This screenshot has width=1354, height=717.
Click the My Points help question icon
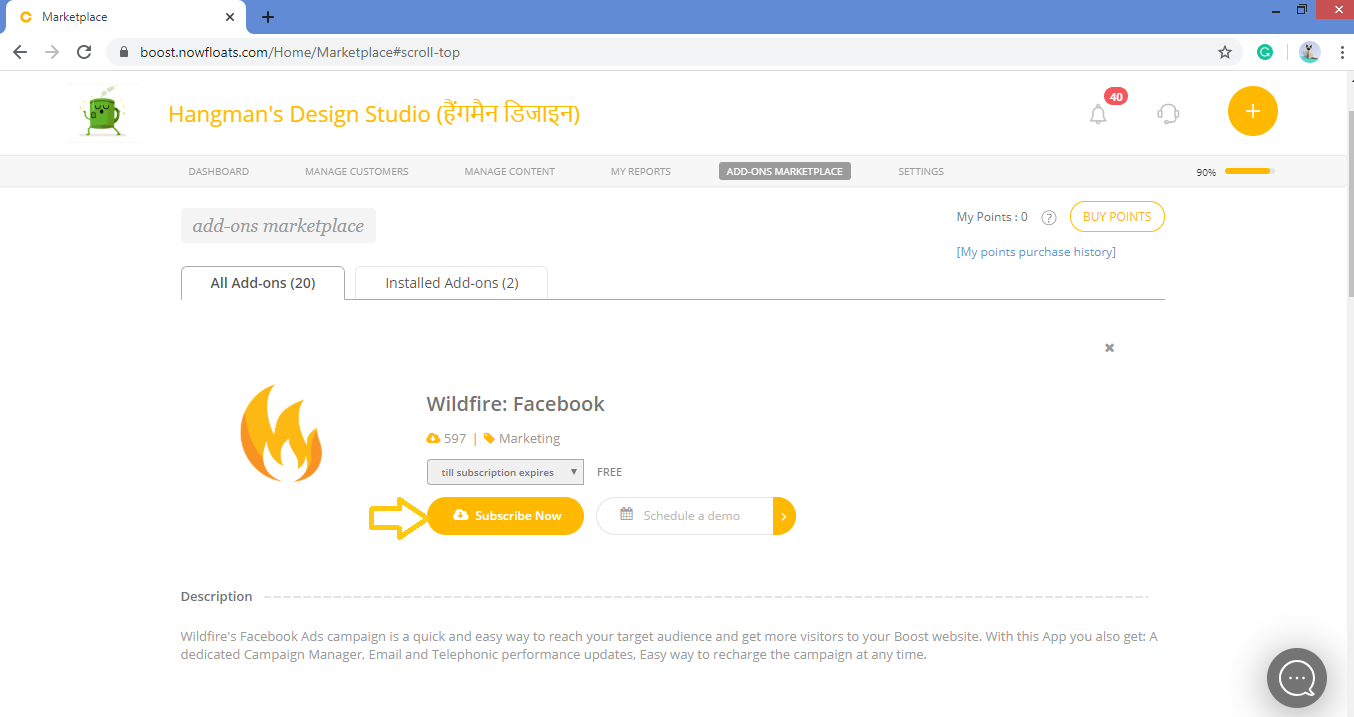(x=1049, y=217)
